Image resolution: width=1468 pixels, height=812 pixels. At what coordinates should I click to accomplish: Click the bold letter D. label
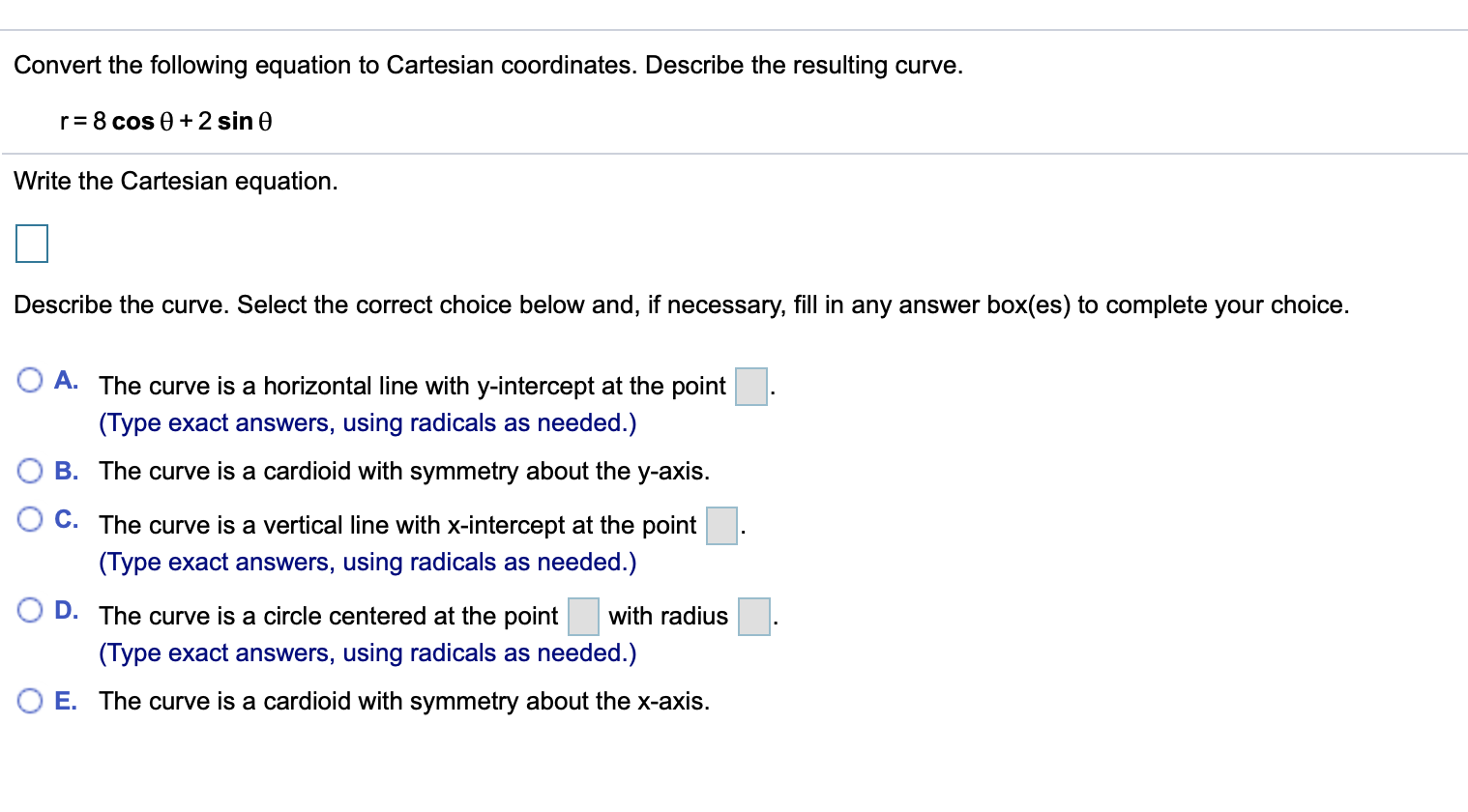67,610
